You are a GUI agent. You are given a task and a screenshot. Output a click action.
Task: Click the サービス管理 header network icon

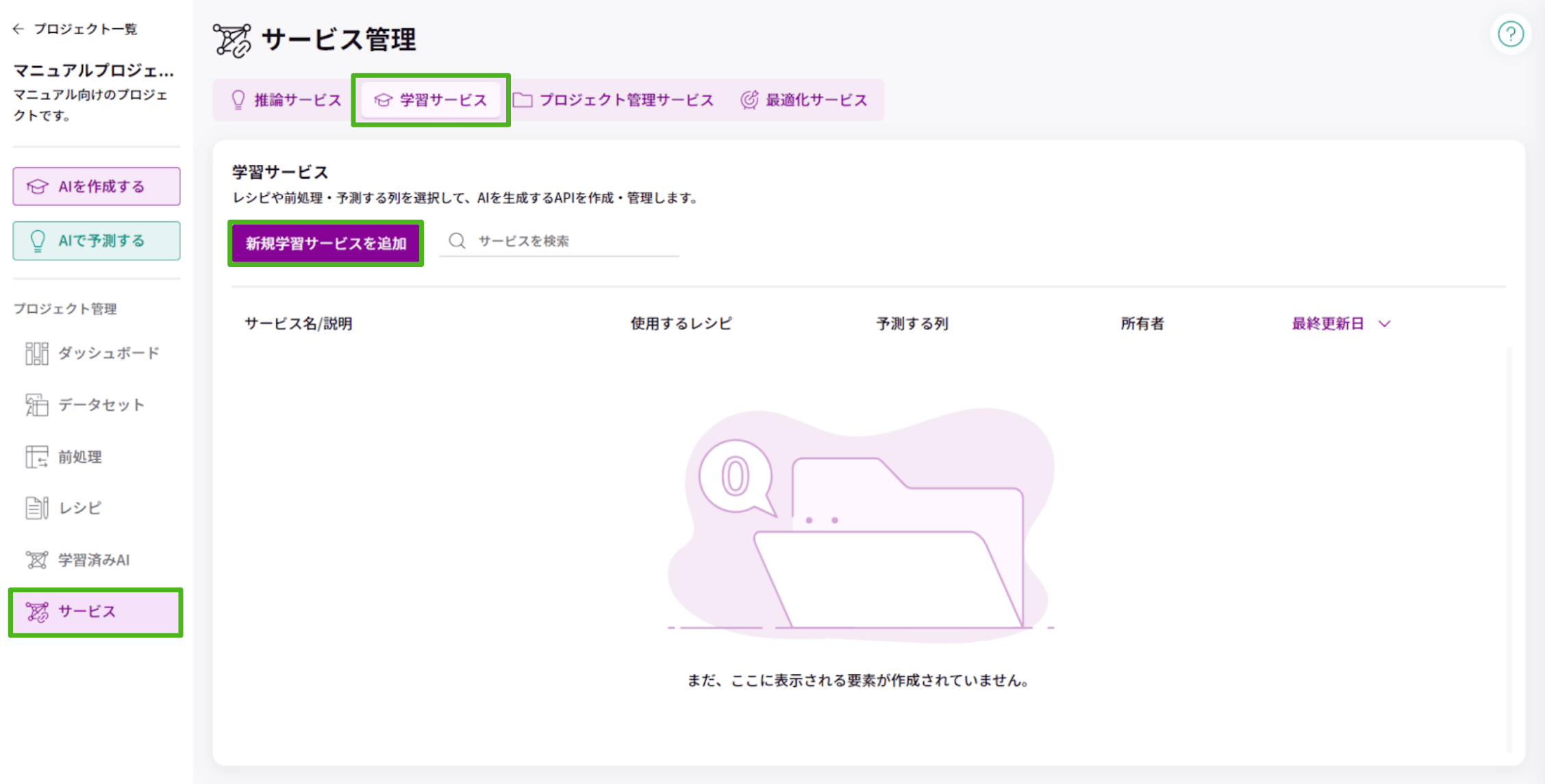click(233, 39)
